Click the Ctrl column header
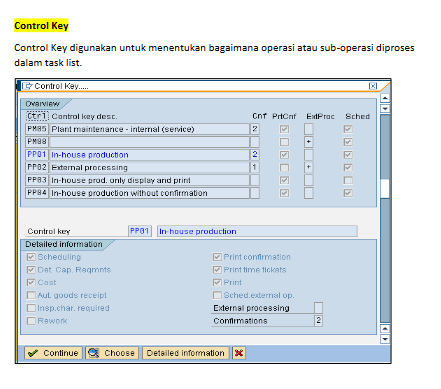 click(x=37, y=116)
